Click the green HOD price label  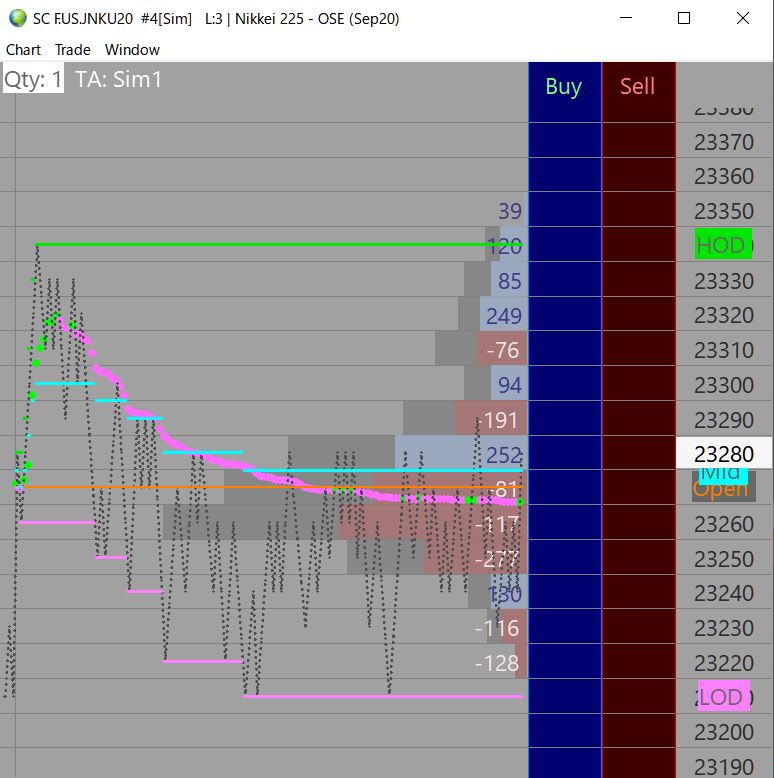(x=723, y=244)
